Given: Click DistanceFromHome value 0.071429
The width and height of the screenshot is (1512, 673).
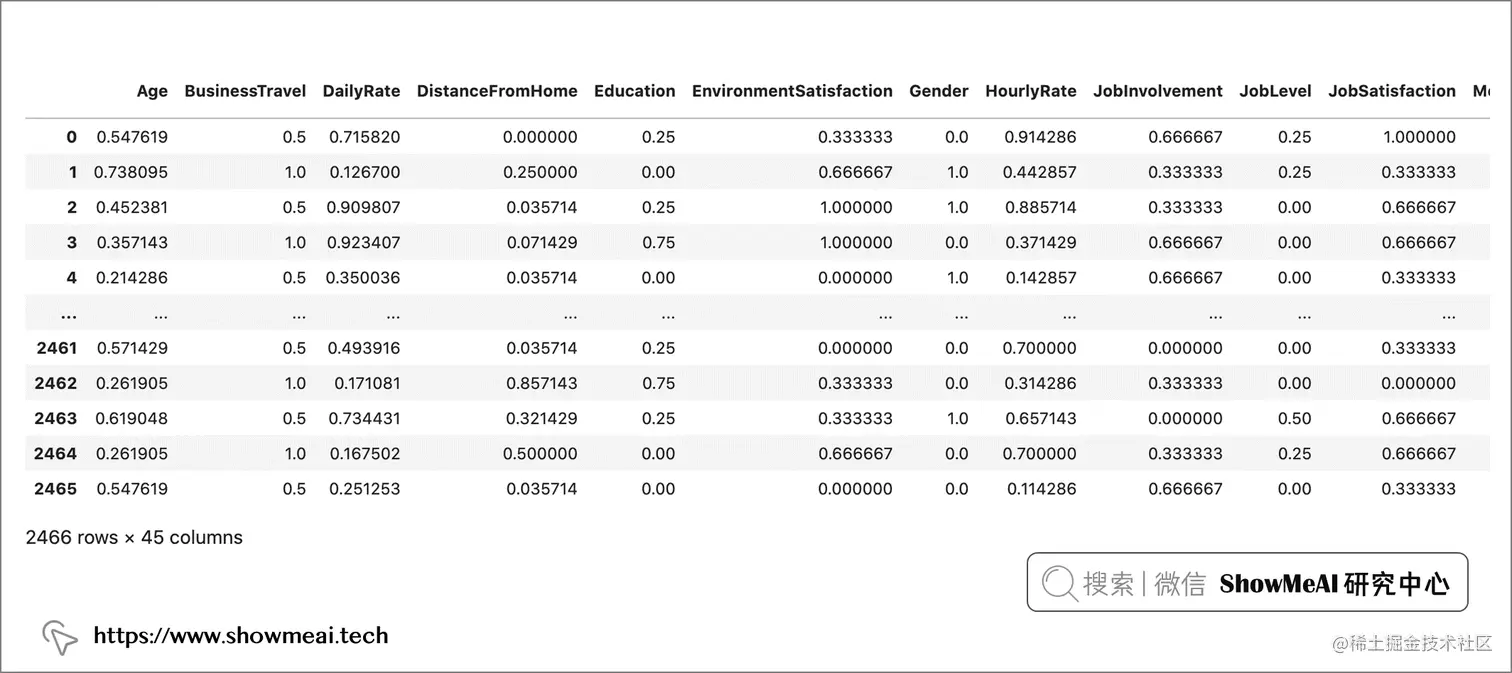Looking at the screenshot, I should (x=541, y=242).
